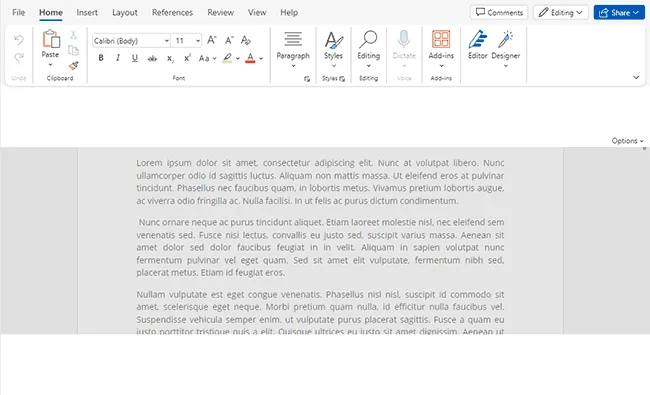Open the Designer wand icon
650x395 pixels.
click(505, 39)
